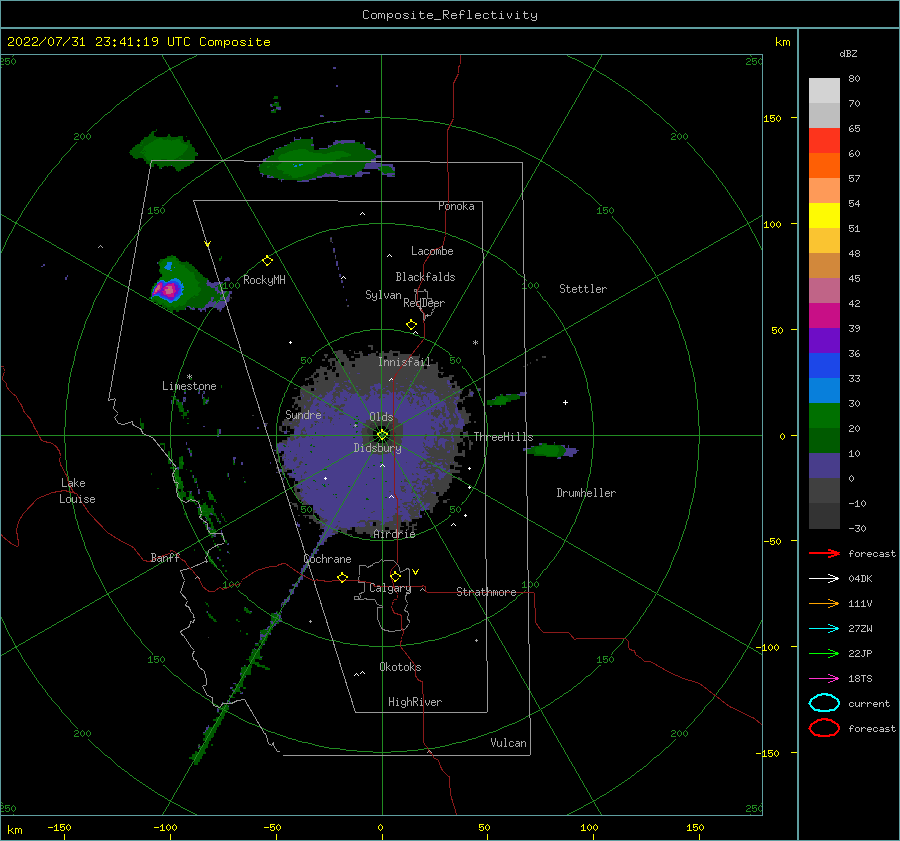Click the yellow radar site marker at Olds
The image size is (900, 841).
[382, 435]
